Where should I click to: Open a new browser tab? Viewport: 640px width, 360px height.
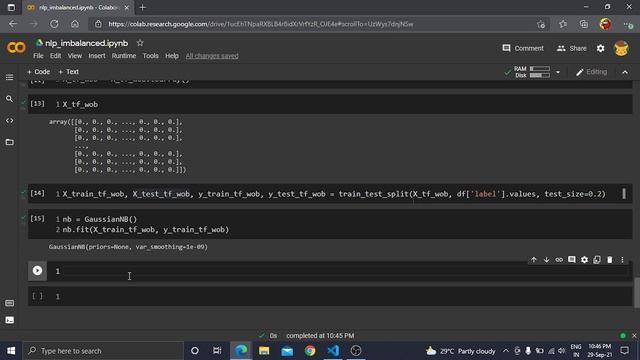coord(142,7)
